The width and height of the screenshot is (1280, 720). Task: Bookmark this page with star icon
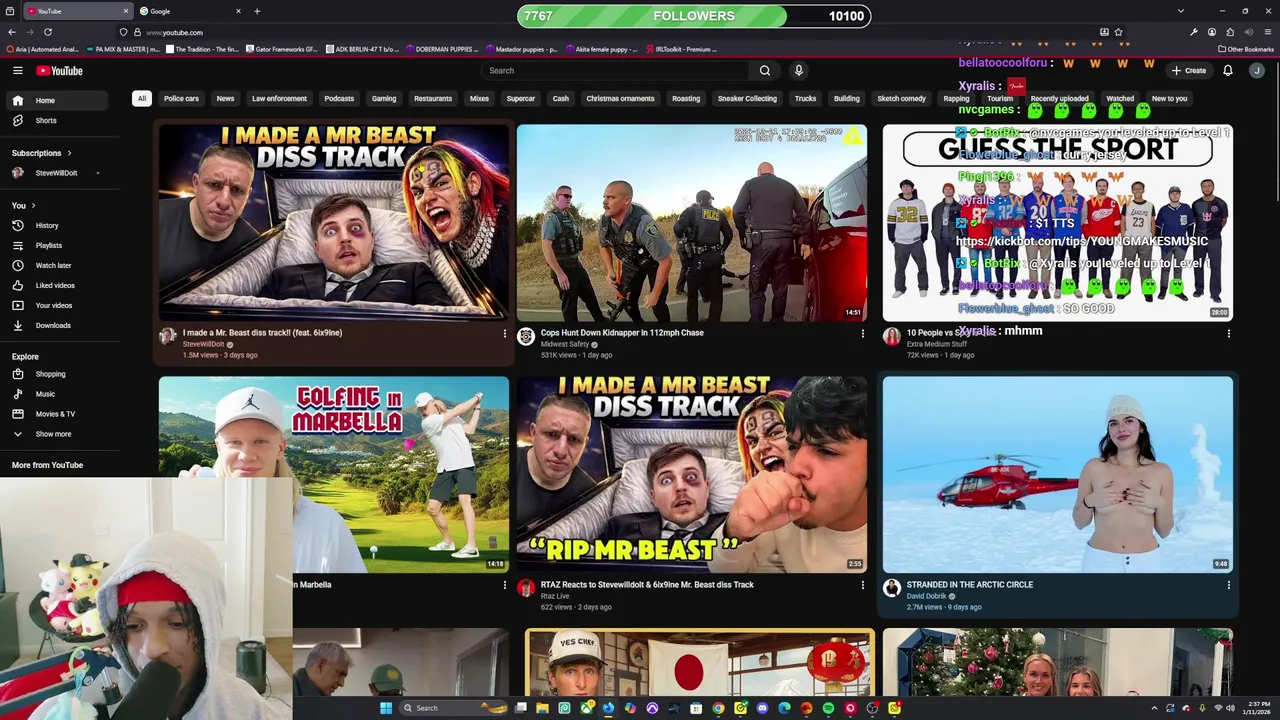coord(1118,32)
